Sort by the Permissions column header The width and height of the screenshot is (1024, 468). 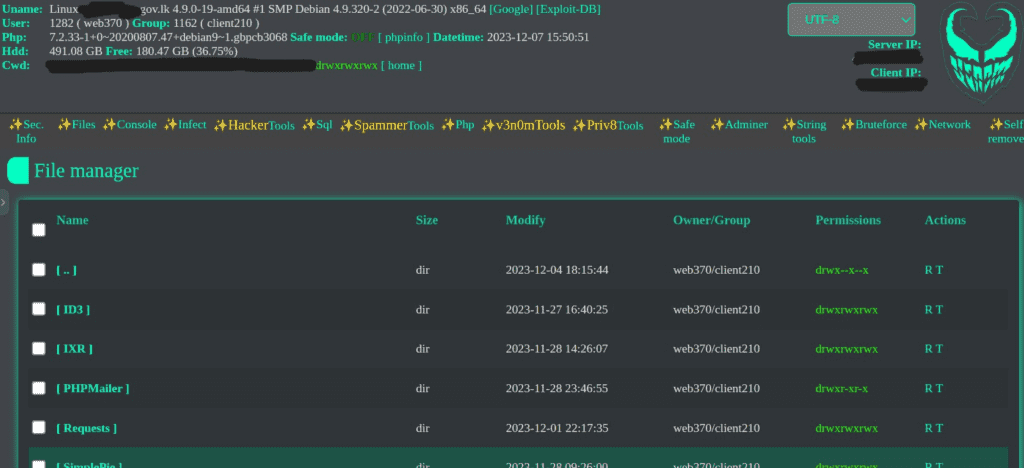point(848,220)
